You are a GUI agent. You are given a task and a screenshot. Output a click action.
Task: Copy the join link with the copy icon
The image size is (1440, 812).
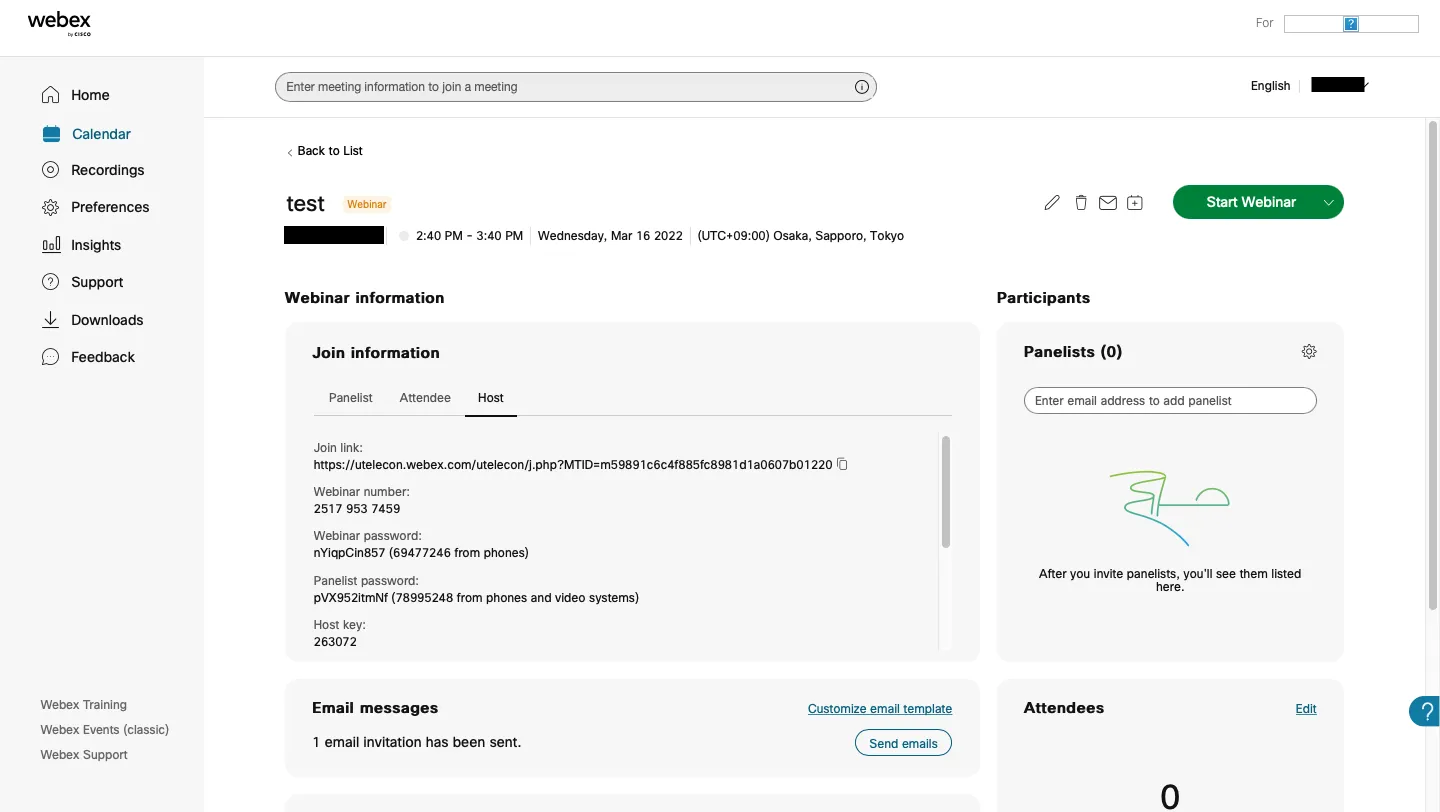click(x=842, y=464)
